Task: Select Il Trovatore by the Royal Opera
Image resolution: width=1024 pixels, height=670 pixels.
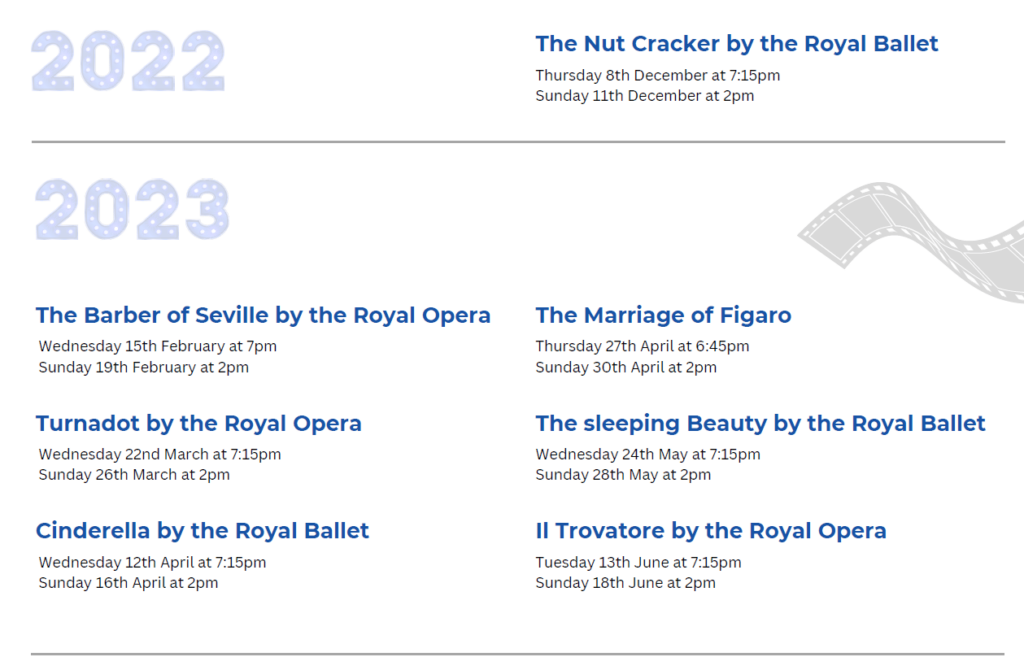Action: [711, 531]
